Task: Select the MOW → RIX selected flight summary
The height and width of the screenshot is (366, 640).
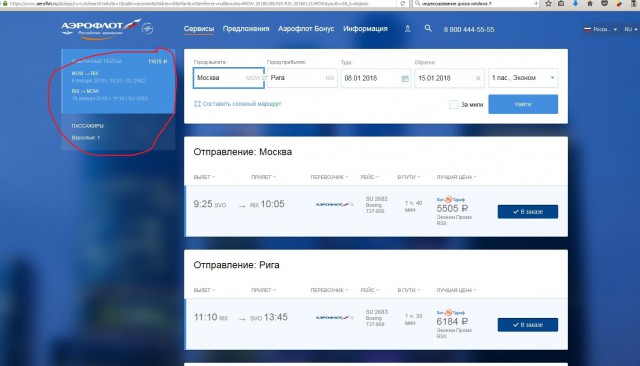Action: click(109, 77)
